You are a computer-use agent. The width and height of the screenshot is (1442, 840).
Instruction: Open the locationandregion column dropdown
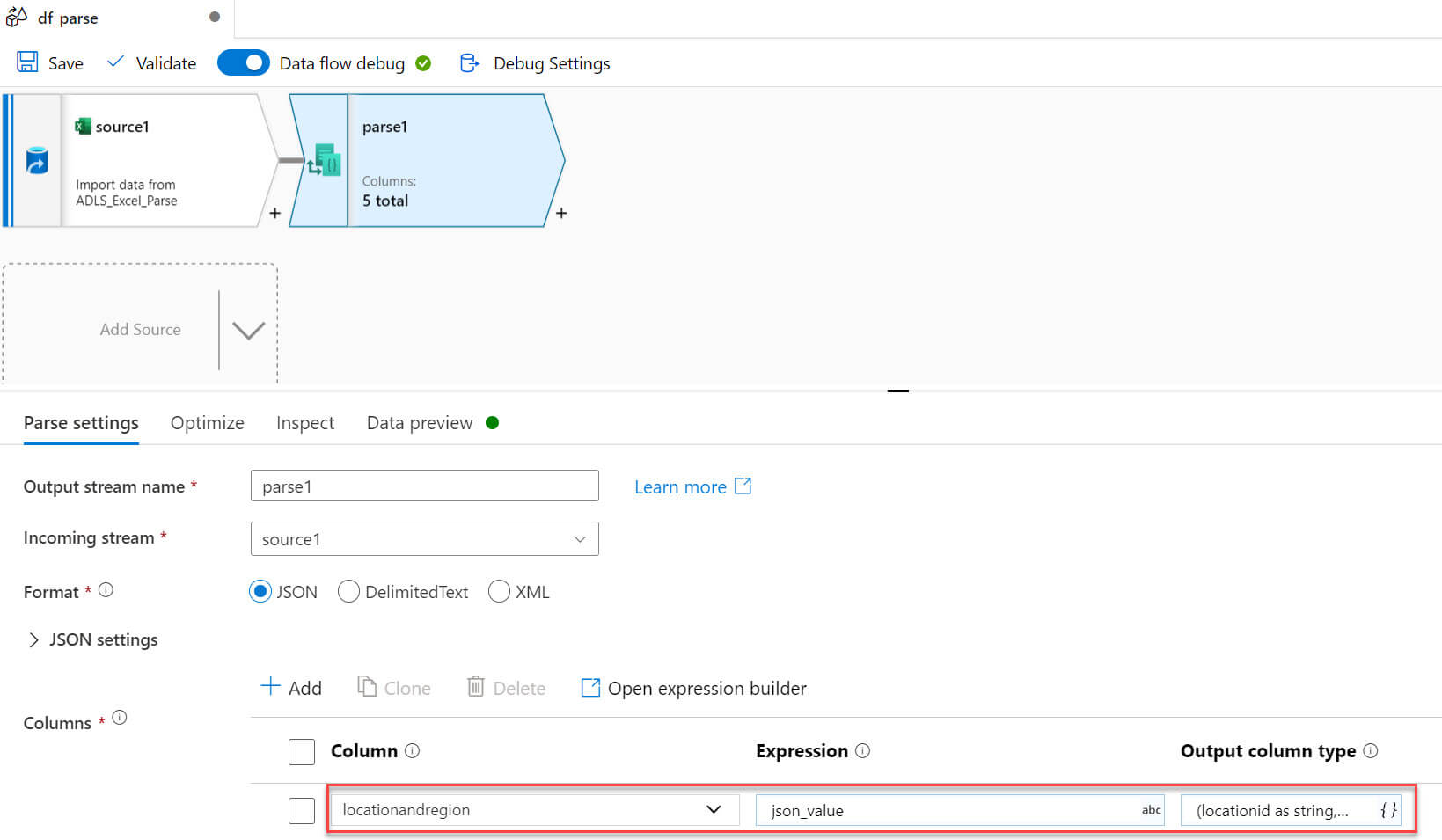(713, 810)
